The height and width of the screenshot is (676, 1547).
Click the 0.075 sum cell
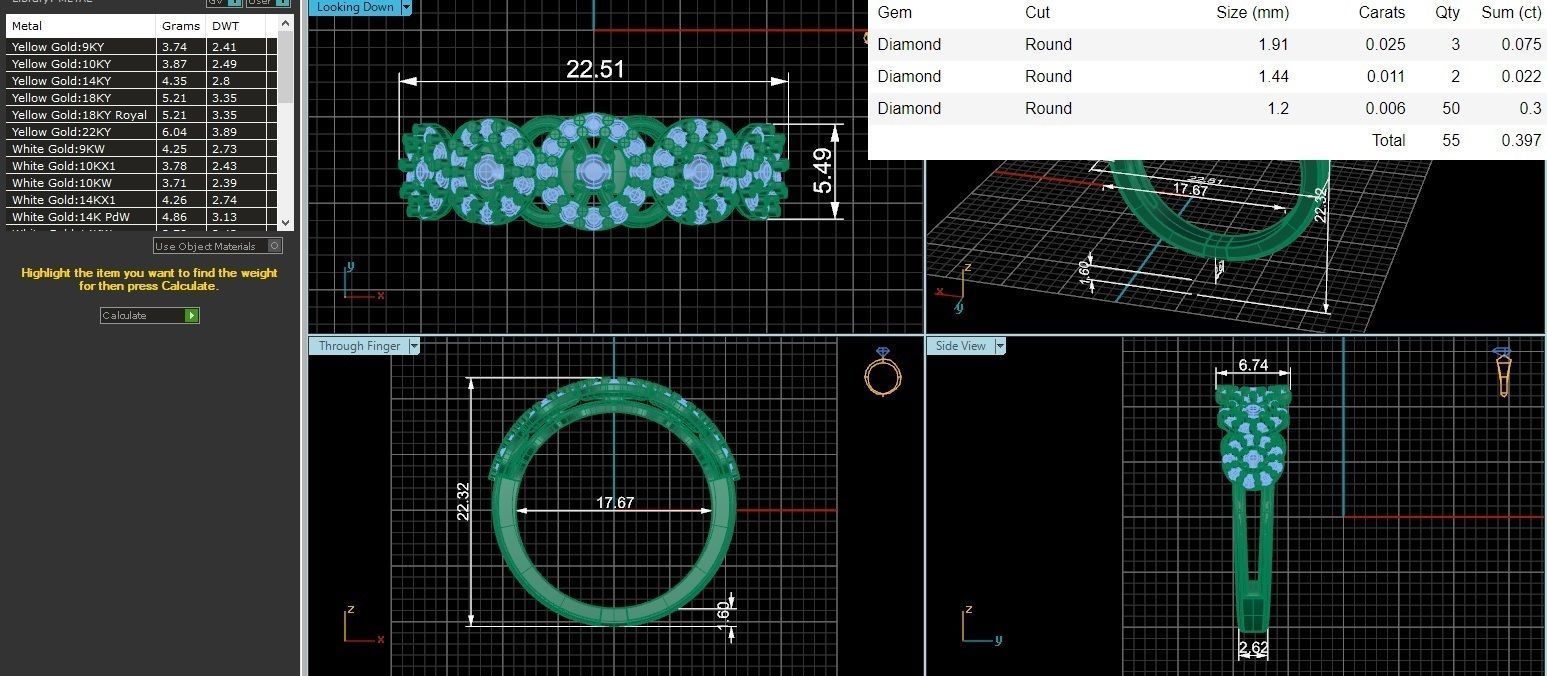1521,44
